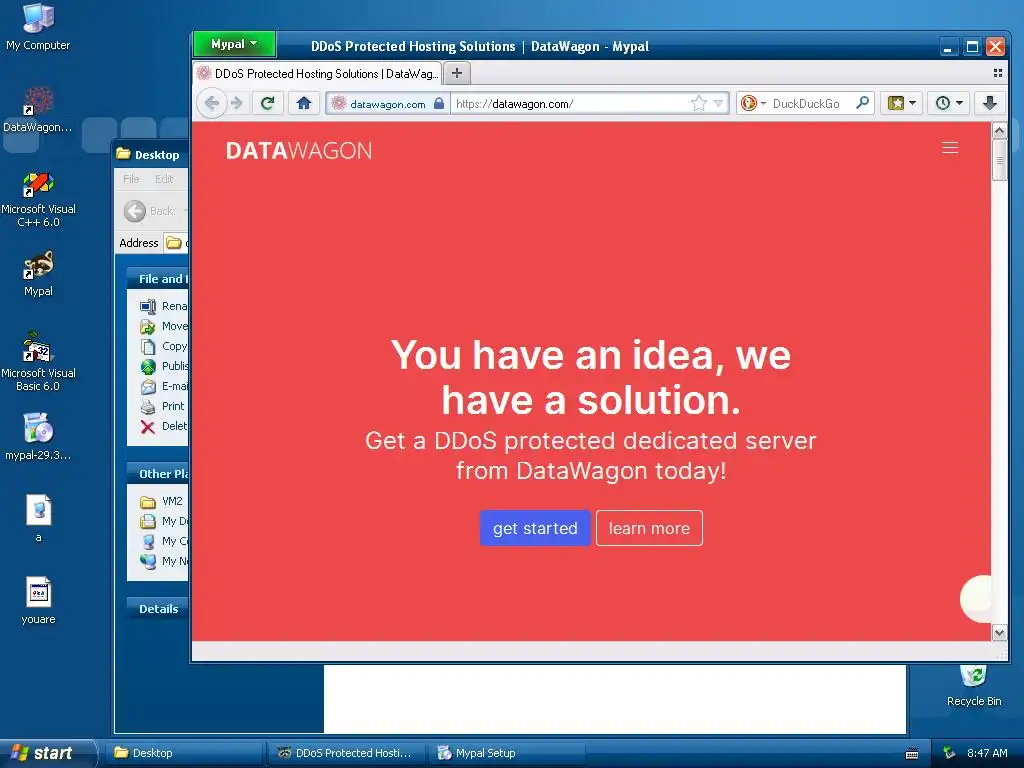
Task: Open the browser home page
Action: pyautogui.click(x=304, y=103)
